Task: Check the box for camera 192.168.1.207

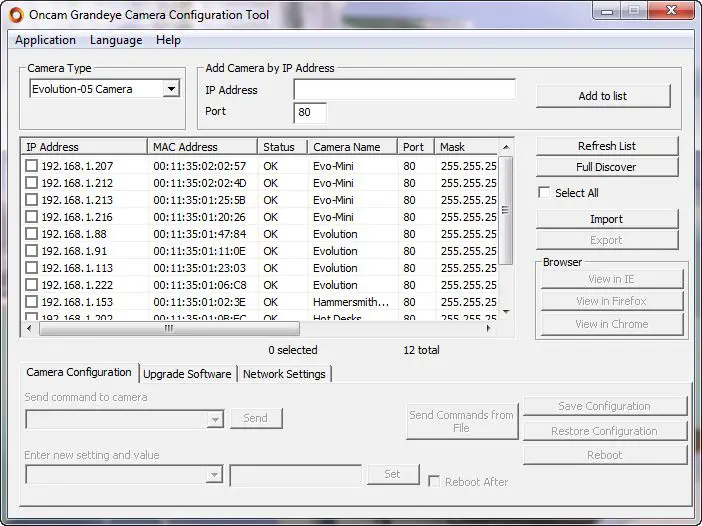Action: click(31, 166)
